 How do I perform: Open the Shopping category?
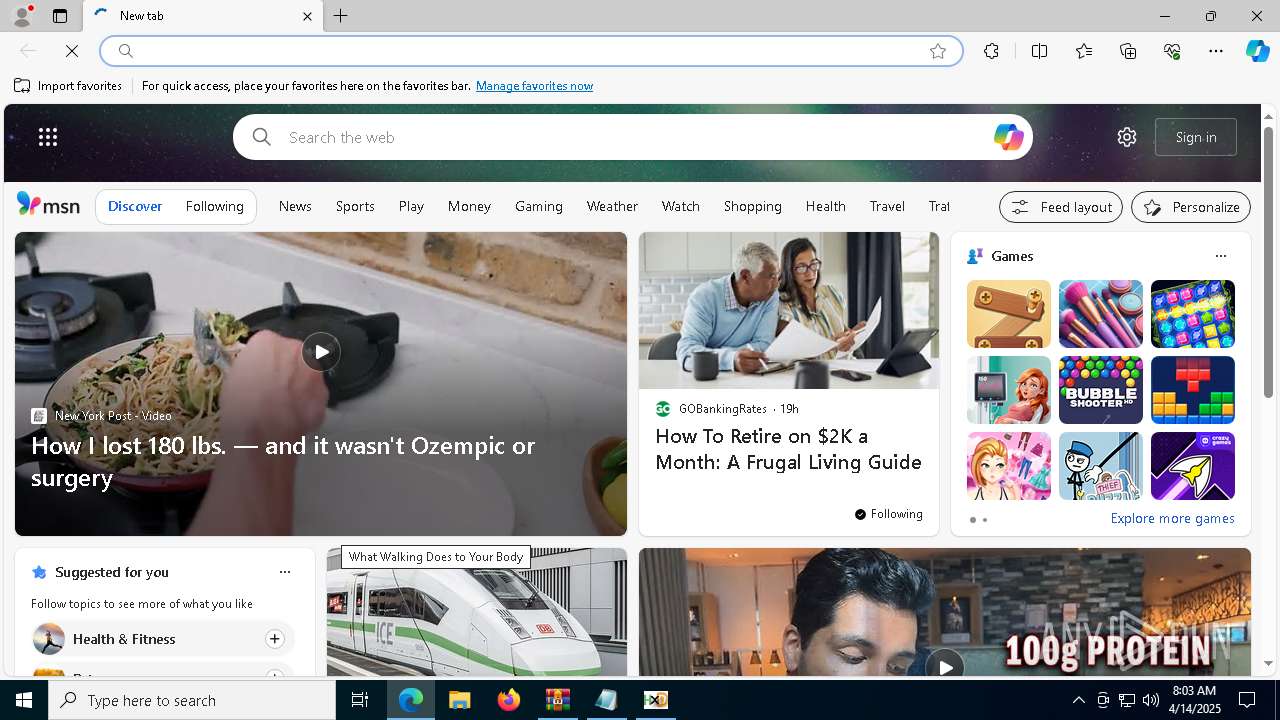(x=753, y=206)
